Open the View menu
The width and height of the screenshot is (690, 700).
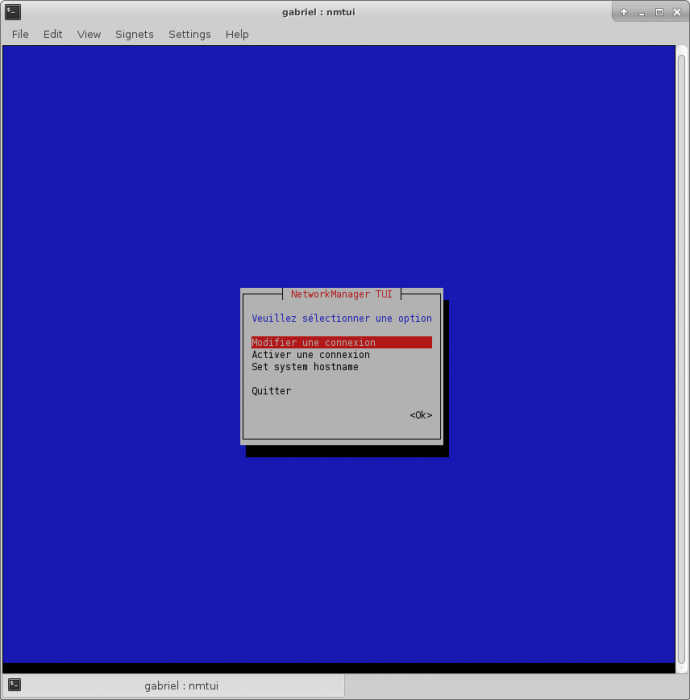(x=88, y=34)
